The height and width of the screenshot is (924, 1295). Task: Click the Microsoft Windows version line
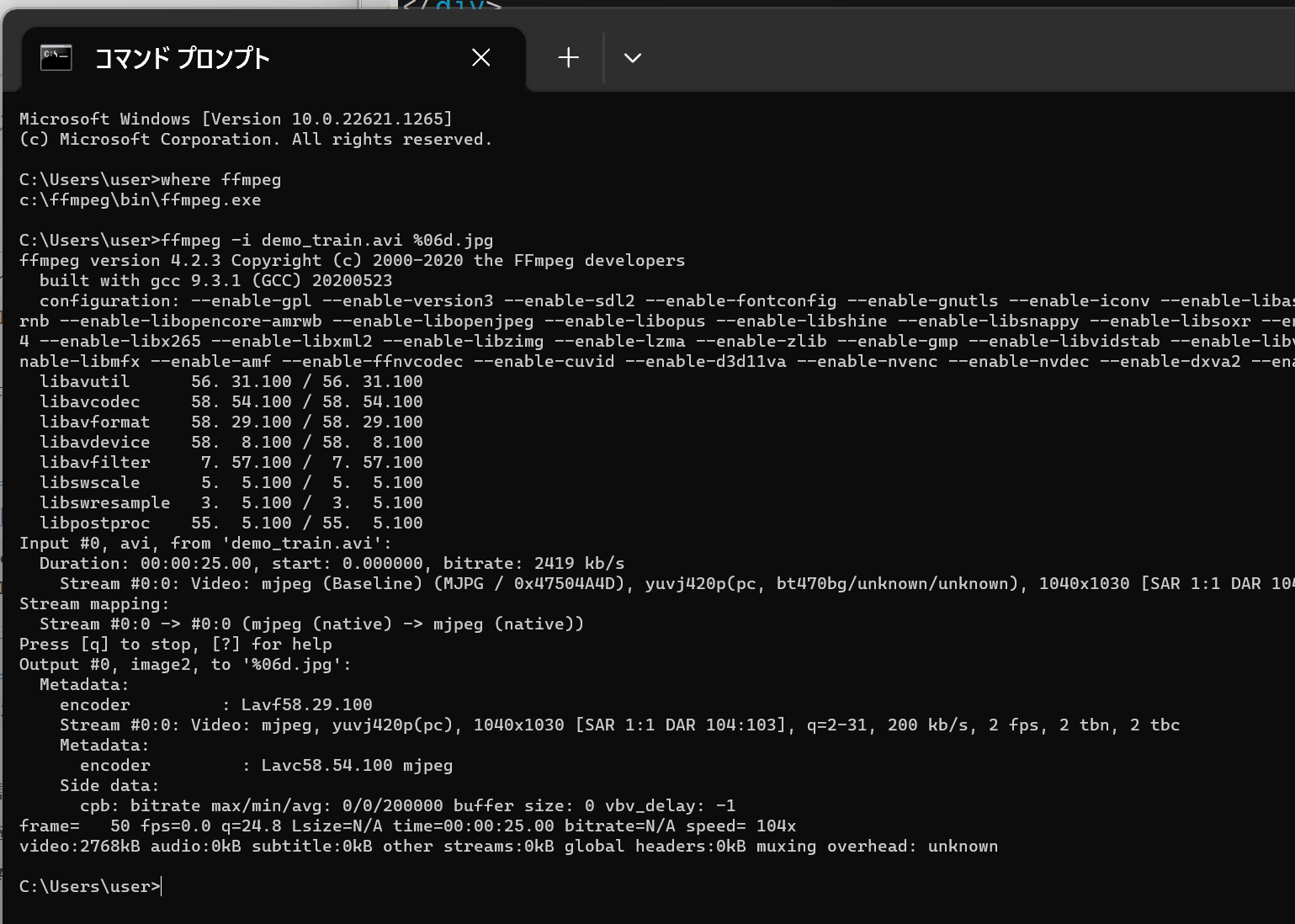pos(236,119)
